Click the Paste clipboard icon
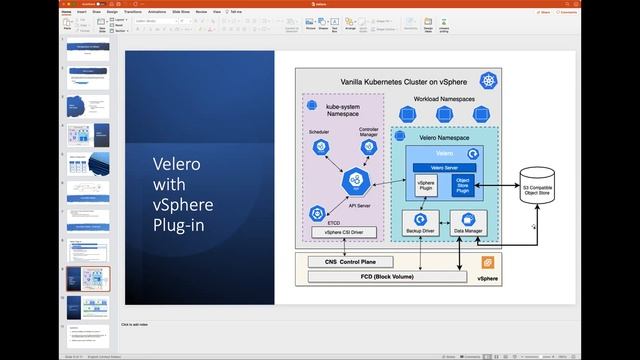 point(67,22)
